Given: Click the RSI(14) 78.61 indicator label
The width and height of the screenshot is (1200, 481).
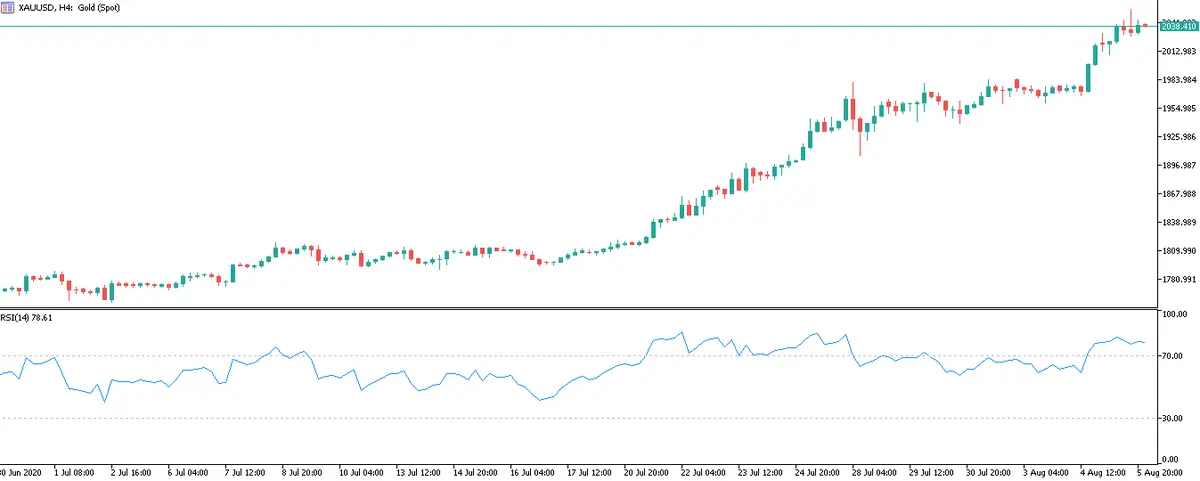Looking at the screenshot, I should point(26,317).
